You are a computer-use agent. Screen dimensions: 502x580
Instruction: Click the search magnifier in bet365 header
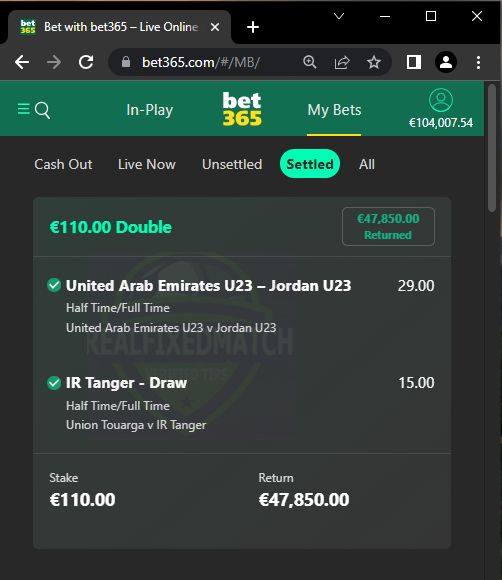pyautogui.click(x=43, y=110)
